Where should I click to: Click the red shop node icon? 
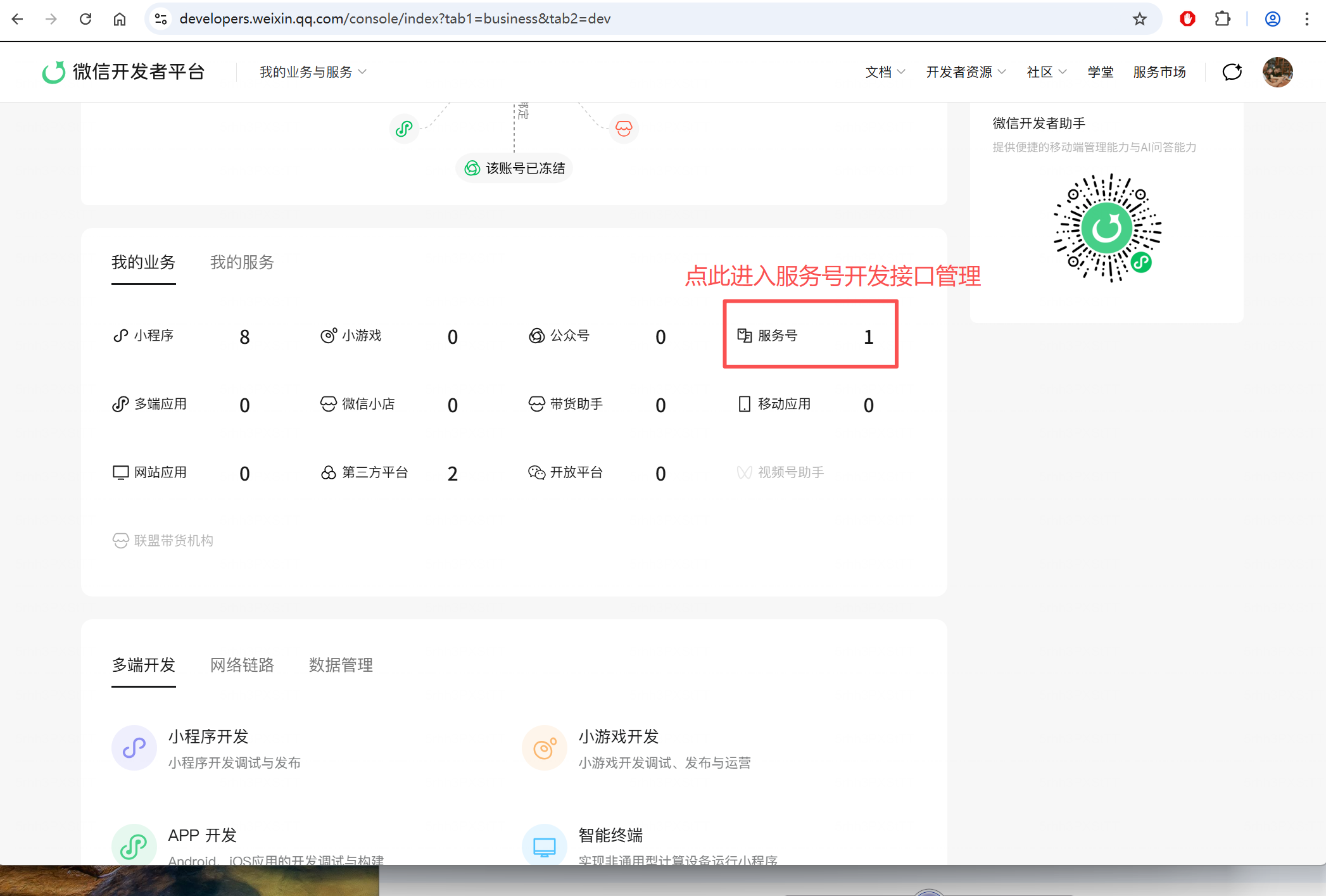(624, 129)
